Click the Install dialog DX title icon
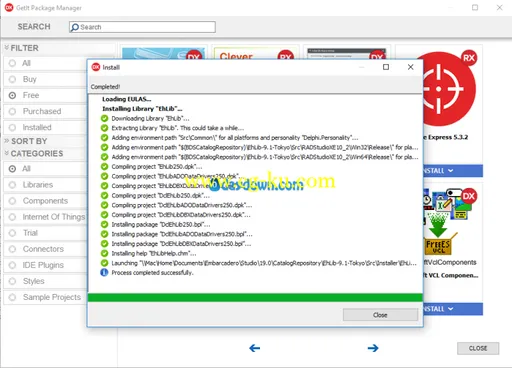Screen dimensions: 512x368 96,67
